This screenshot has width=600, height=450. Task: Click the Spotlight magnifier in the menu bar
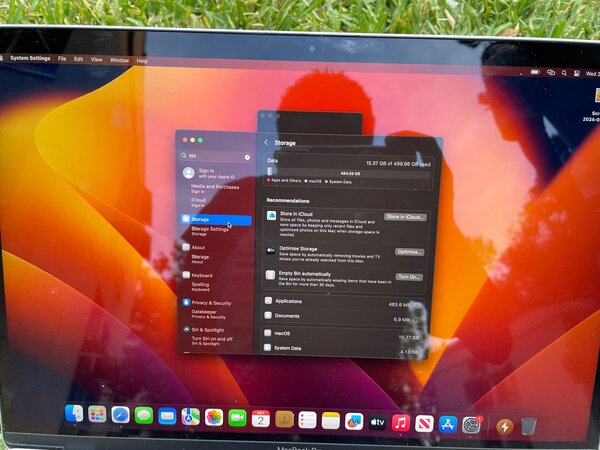[x=564, y=73]
